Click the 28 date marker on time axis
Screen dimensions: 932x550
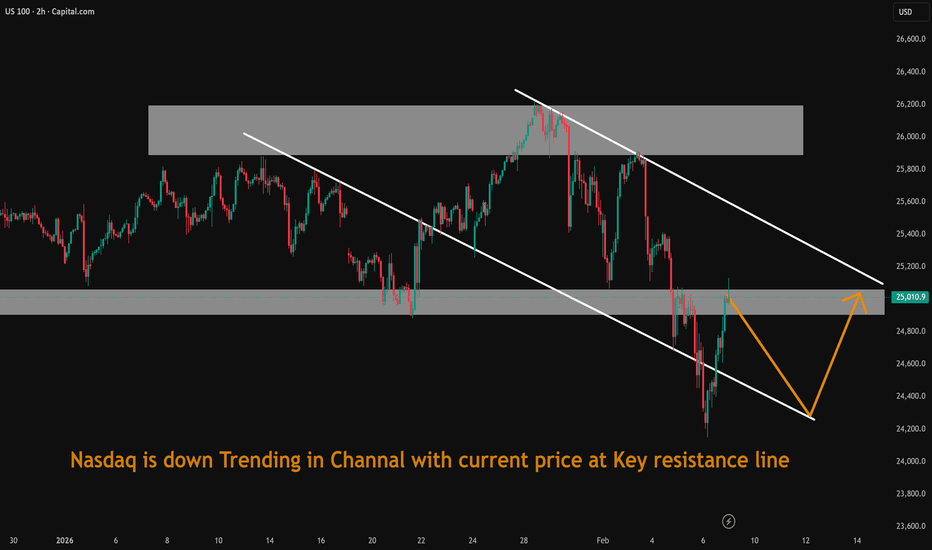[524, 541]
